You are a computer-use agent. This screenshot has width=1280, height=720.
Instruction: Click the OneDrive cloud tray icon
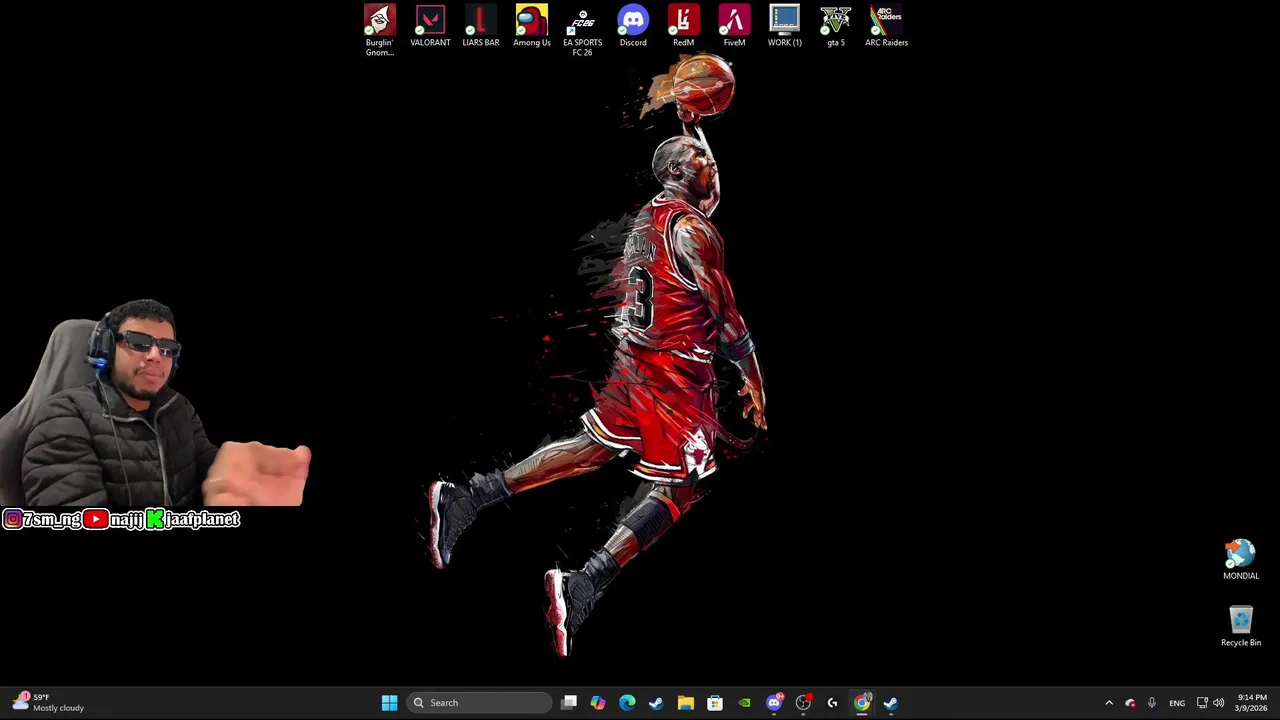(x=1130, y=703)
